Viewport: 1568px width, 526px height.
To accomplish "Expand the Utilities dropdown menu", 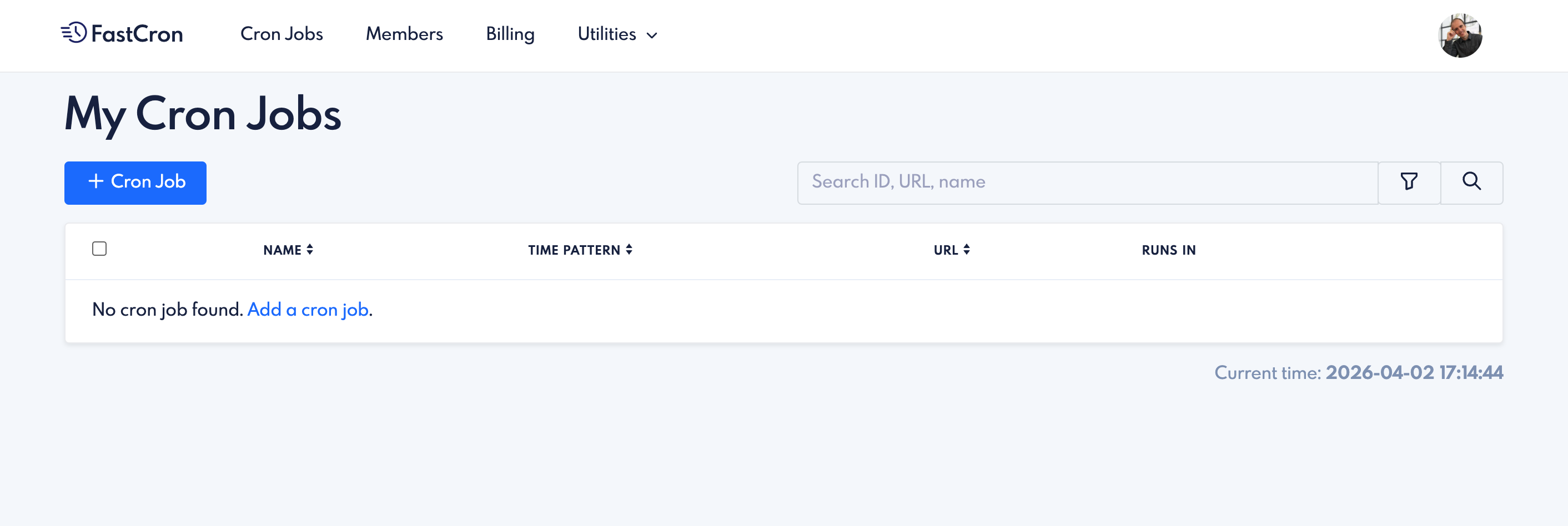I will pos(617,34).
